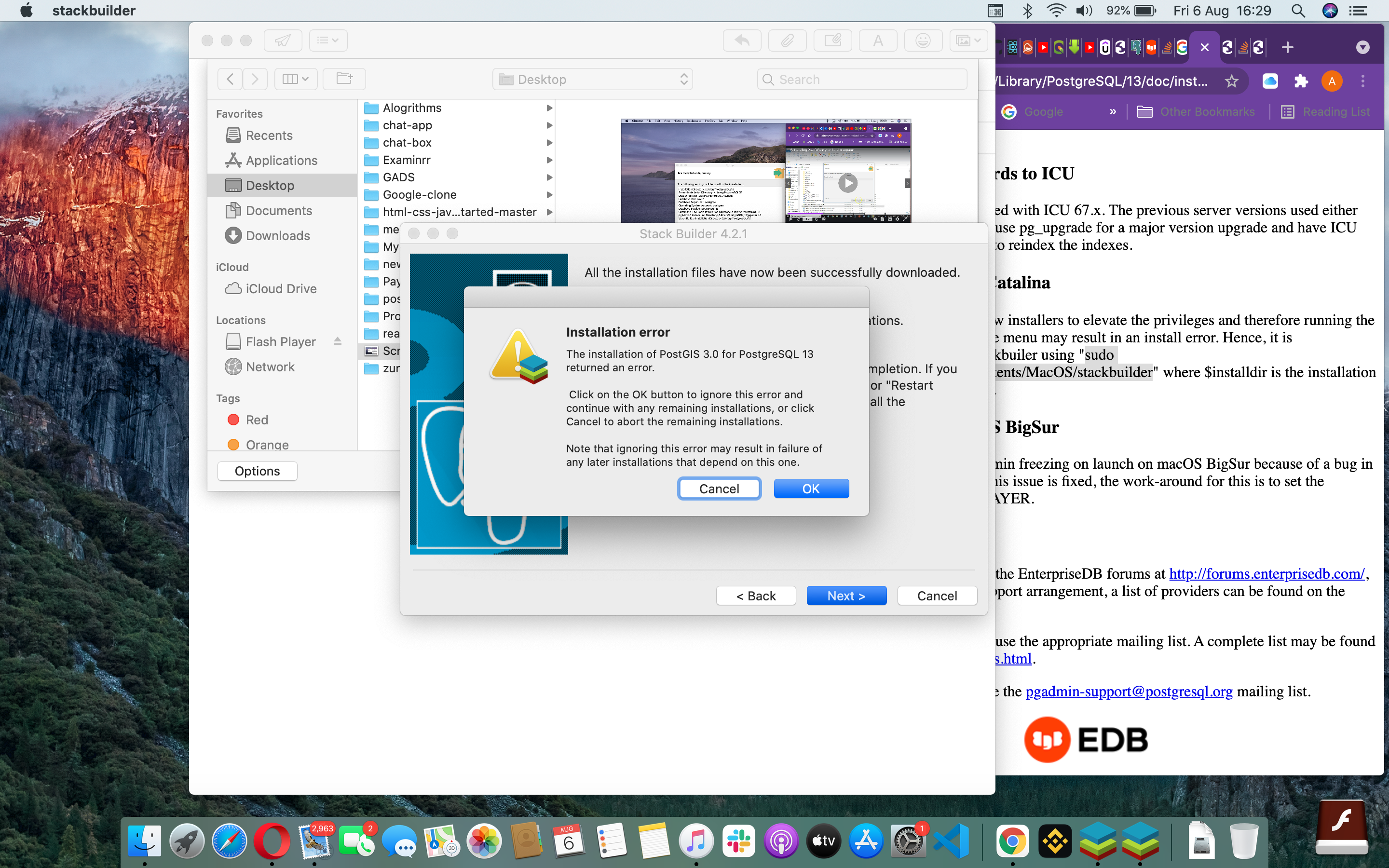Open Chrome Extensions puzzle icon

coord(1301,81)
